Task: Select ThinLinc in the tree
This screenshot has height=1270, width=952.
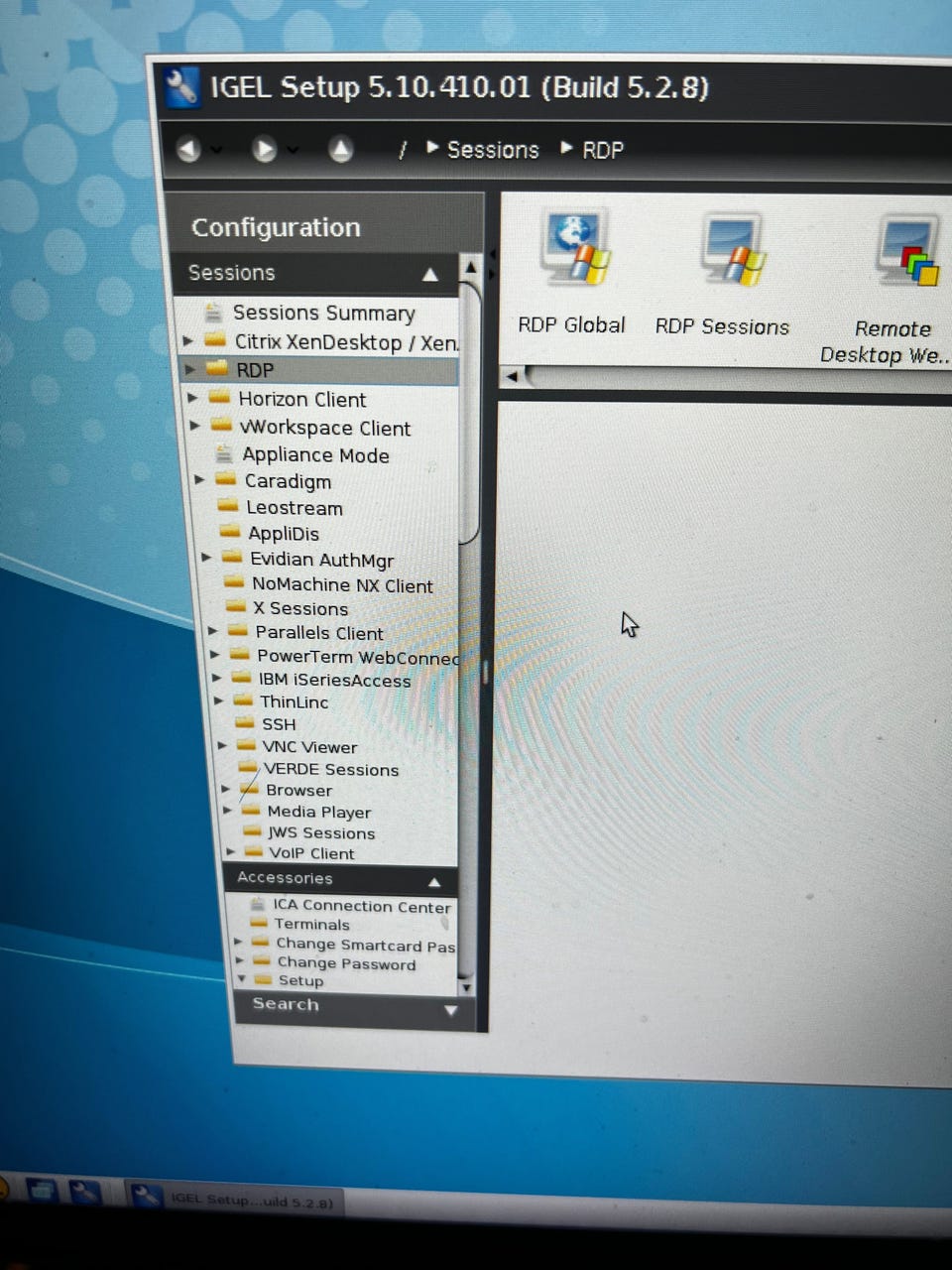Action: (295, 701)
